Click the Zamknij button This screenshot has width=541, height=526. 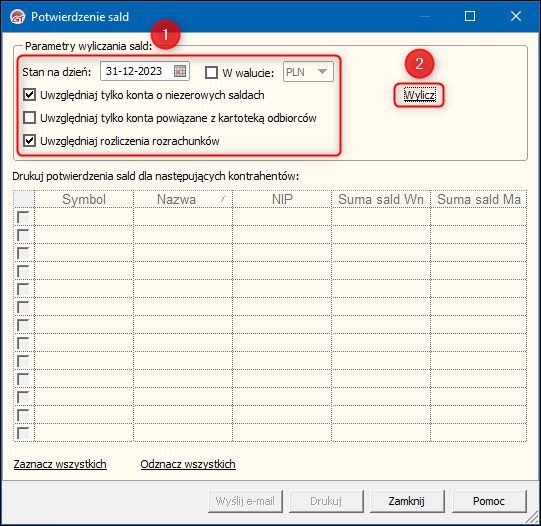point(407,501)
